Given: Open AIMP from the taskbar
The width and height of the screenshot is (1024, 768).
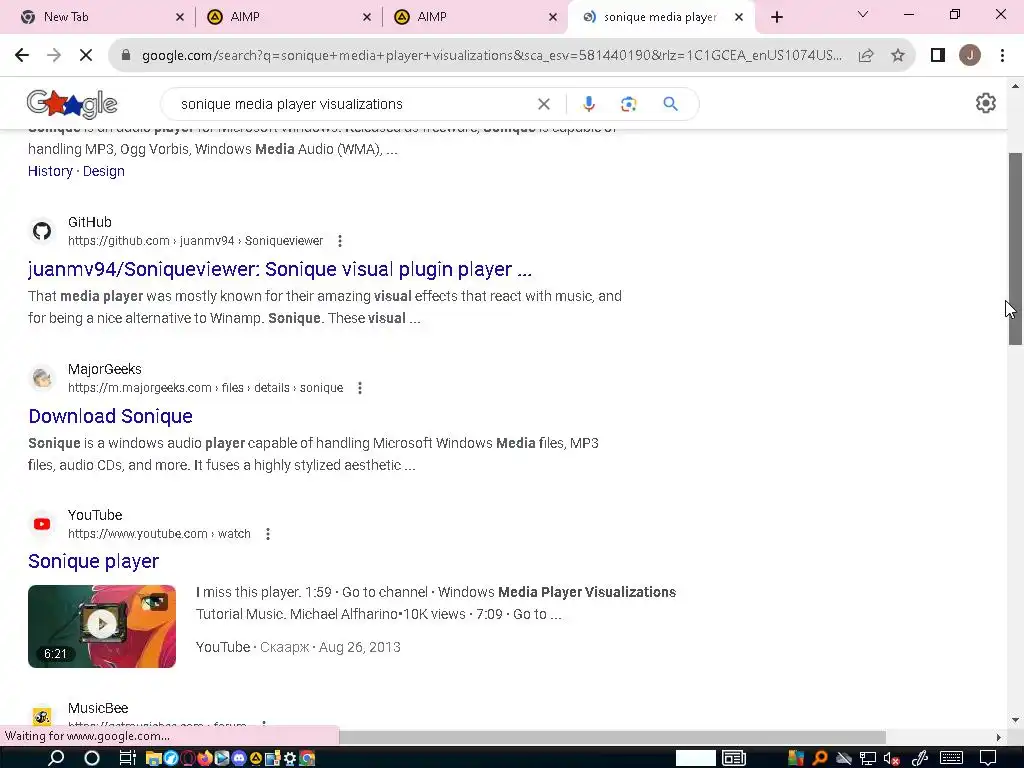Looking at the screenshot, I should [255, 758].
